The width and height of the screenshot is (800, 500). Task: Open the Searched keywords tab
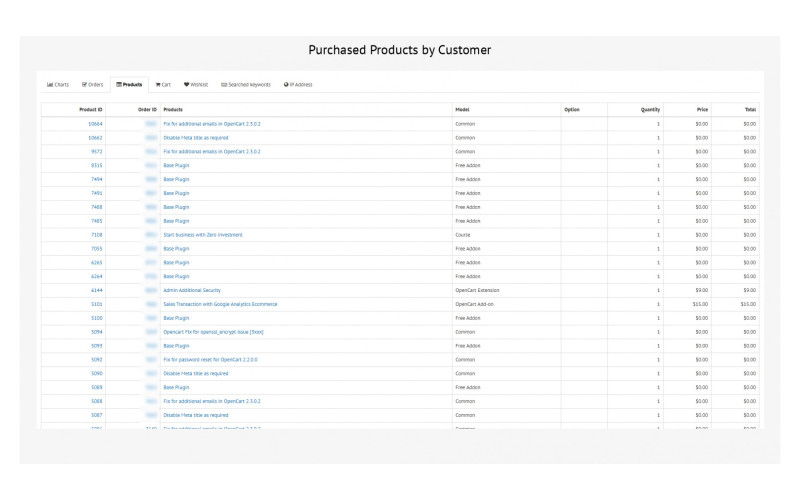point(248,85)
